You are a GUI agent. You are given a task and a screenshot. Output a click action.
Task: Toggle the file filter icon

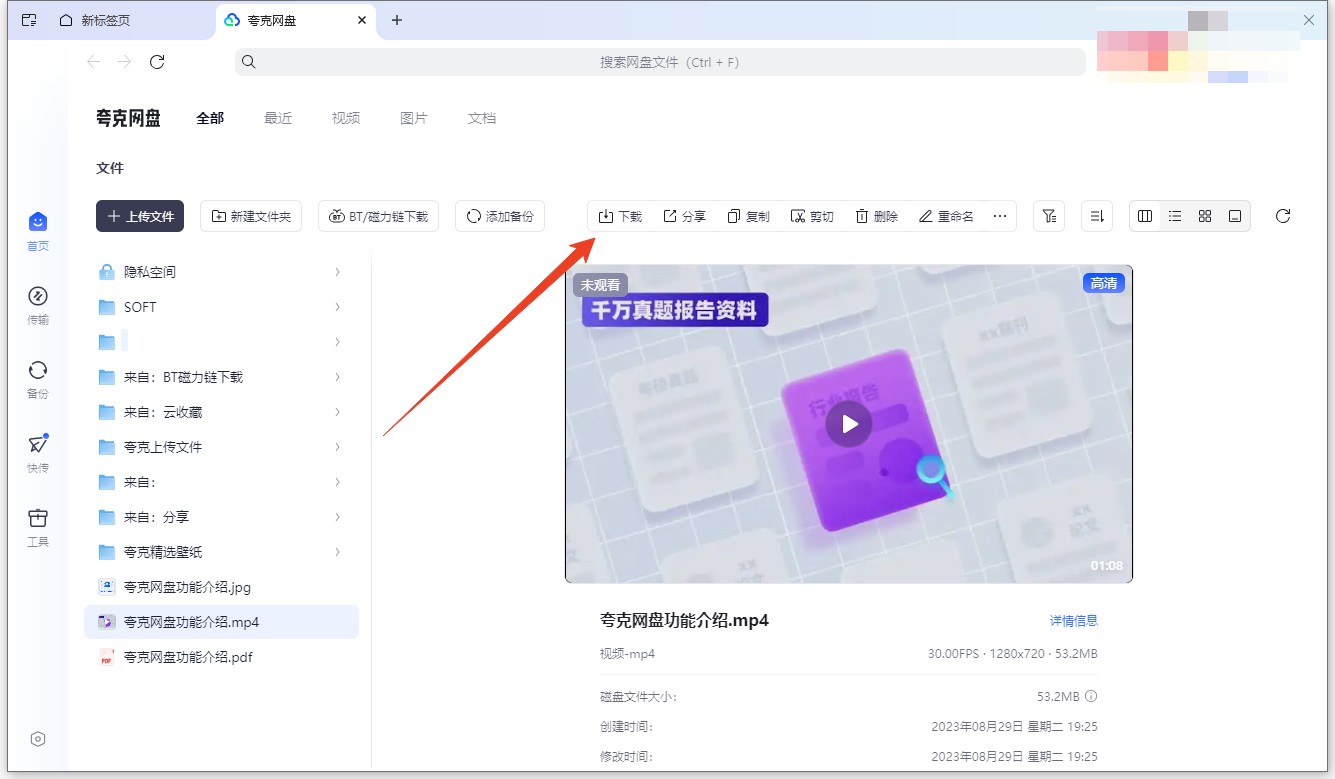[x=1048, y=215]
